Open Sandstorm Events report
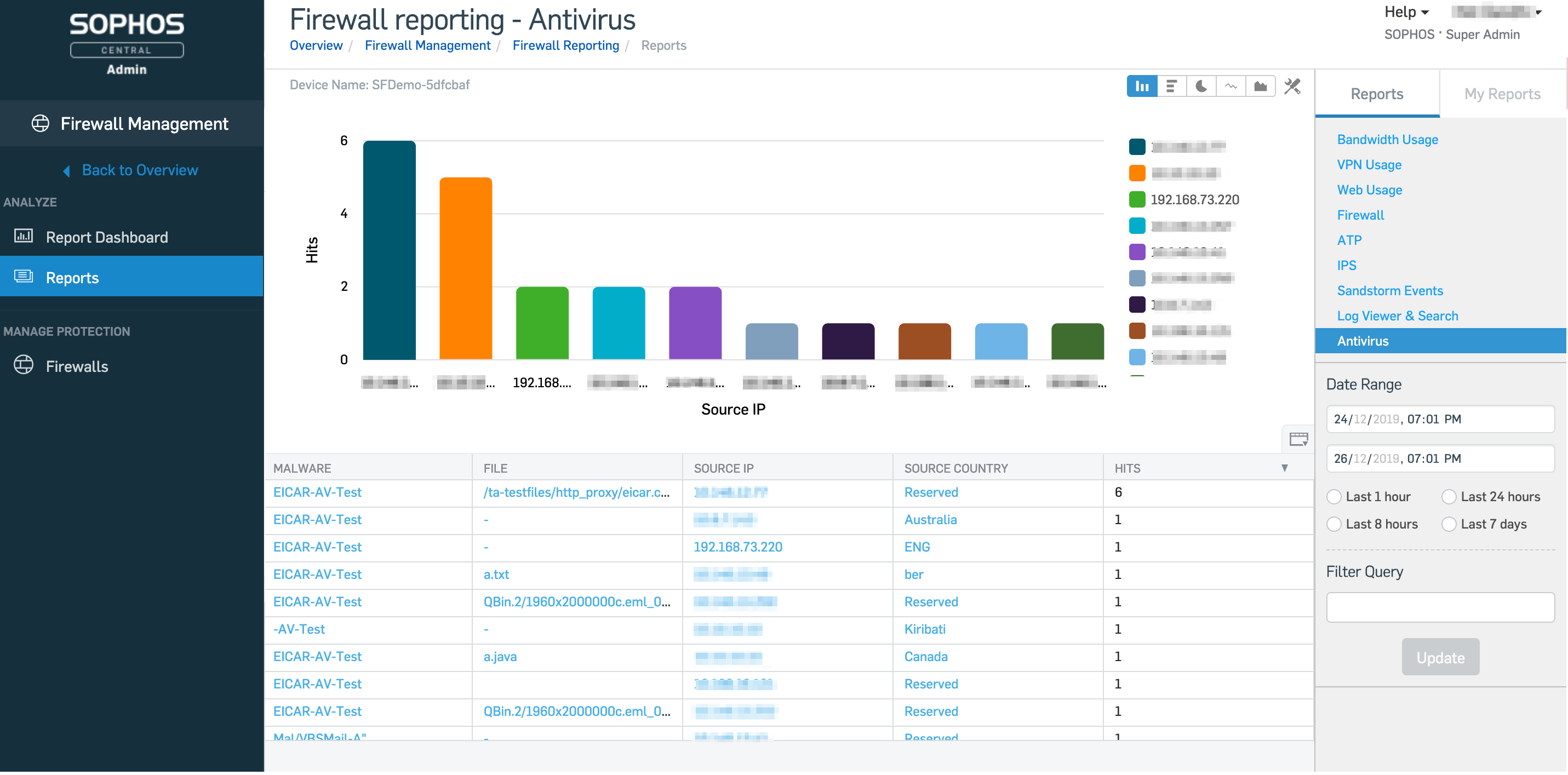The width and height of the screenshot is (1568, 775). coord(1389,291)
